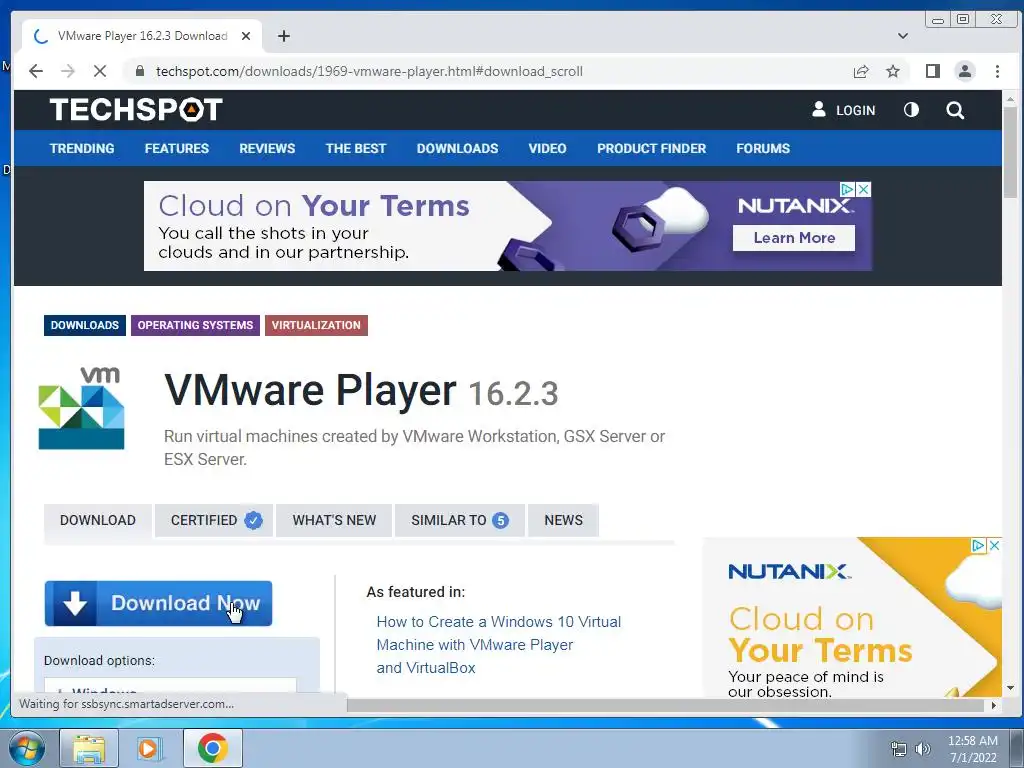Open Windows Explorer from taskbar
The image size is (1024, 768).
pos(89,748)
